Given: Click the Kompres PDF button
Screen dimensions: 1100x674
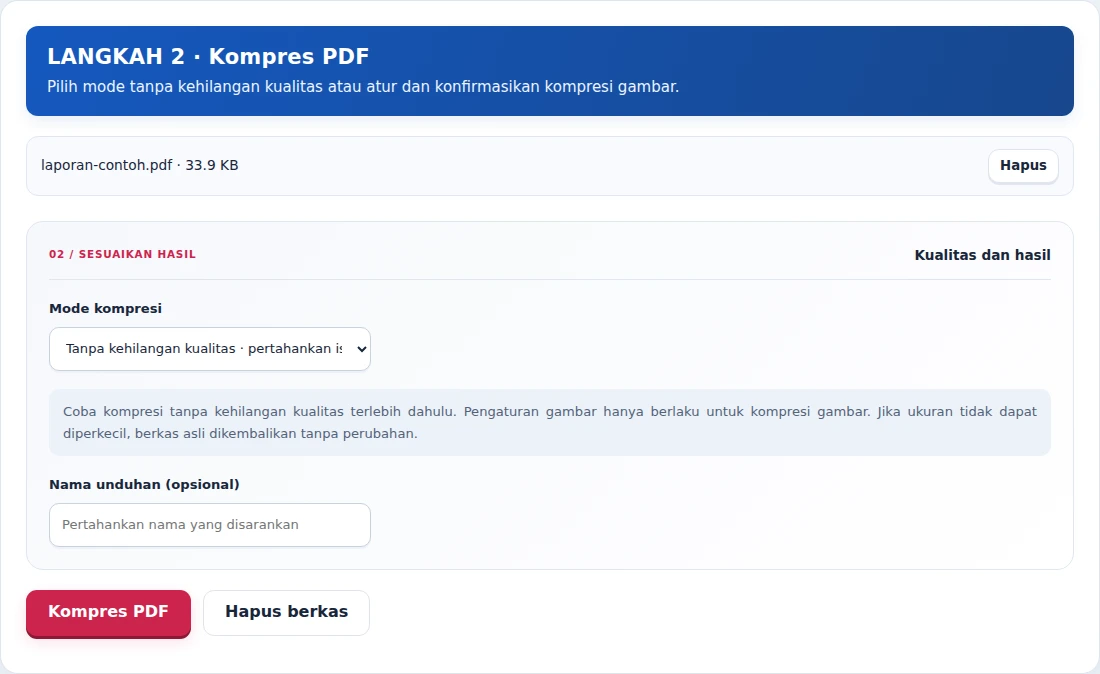Looking at the screenshot, I should click(108, 613).
